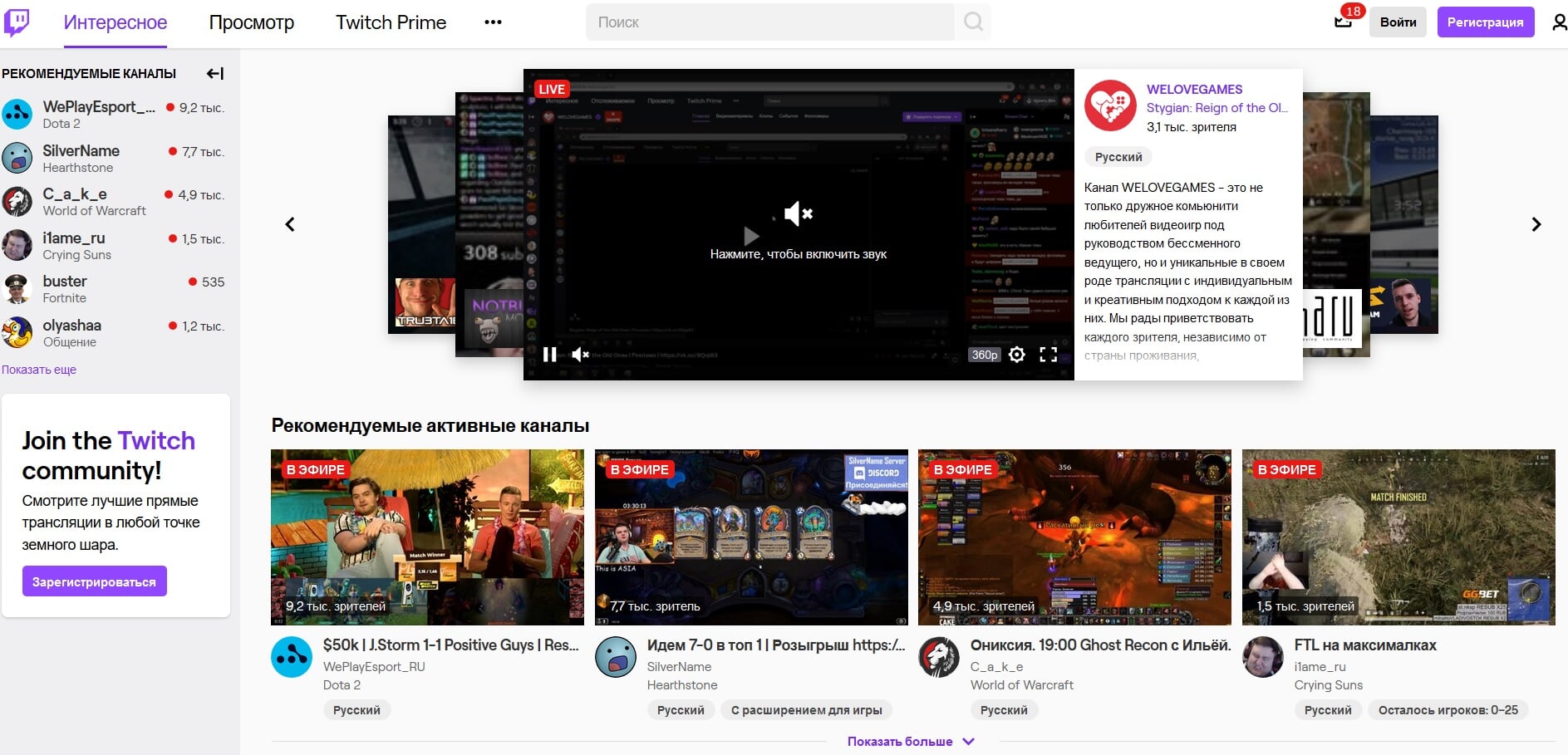Open the more options ellipsis menu
This screenshot has height=755, width=1568.
coord(493,22)
